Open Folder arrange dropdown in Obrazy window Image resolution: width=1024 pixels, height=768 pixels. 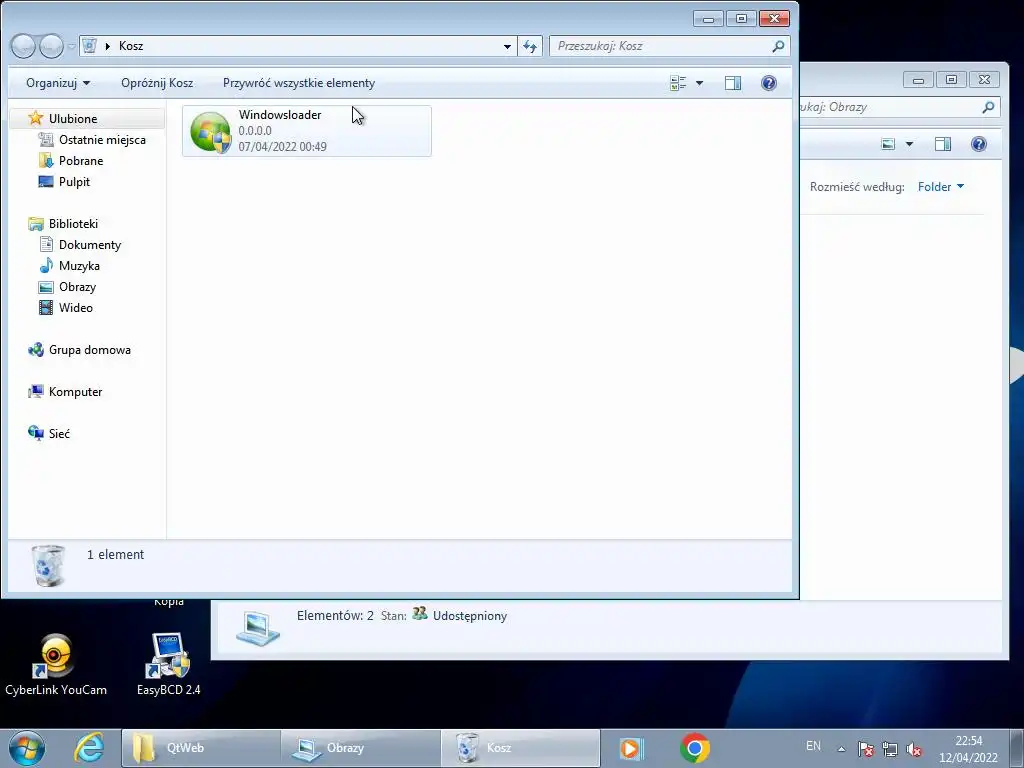(940, 187)
